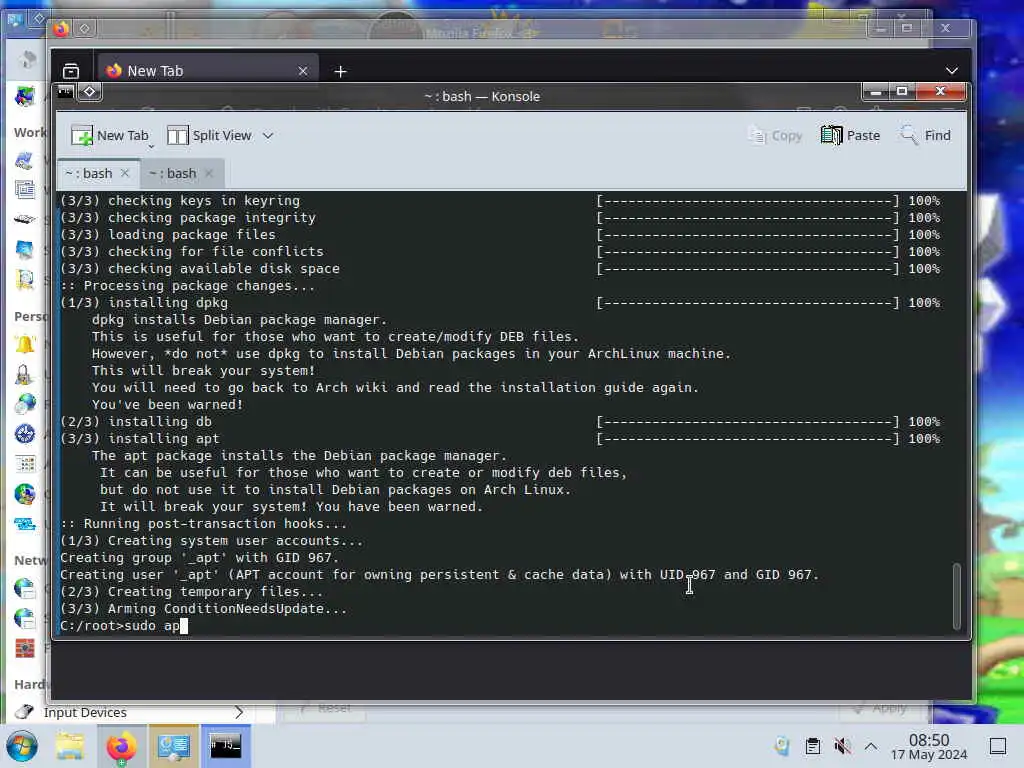This screenshot has width=1024, height=768.
Task: Click text 'This will break your system!'
Action: coord(204,370)
